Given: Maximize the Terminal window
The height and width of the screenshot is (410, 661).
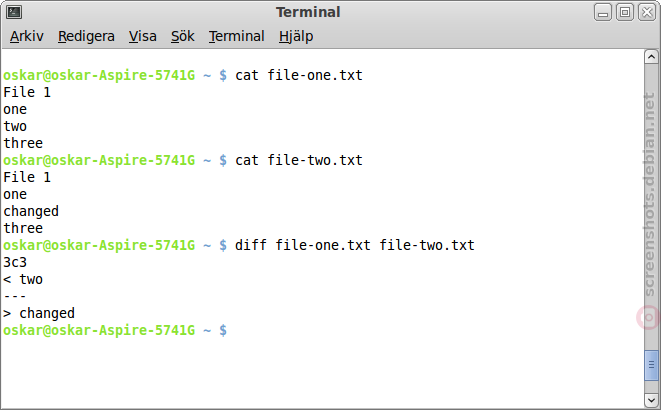Looking at the screenshot, I should pos(625,12).
